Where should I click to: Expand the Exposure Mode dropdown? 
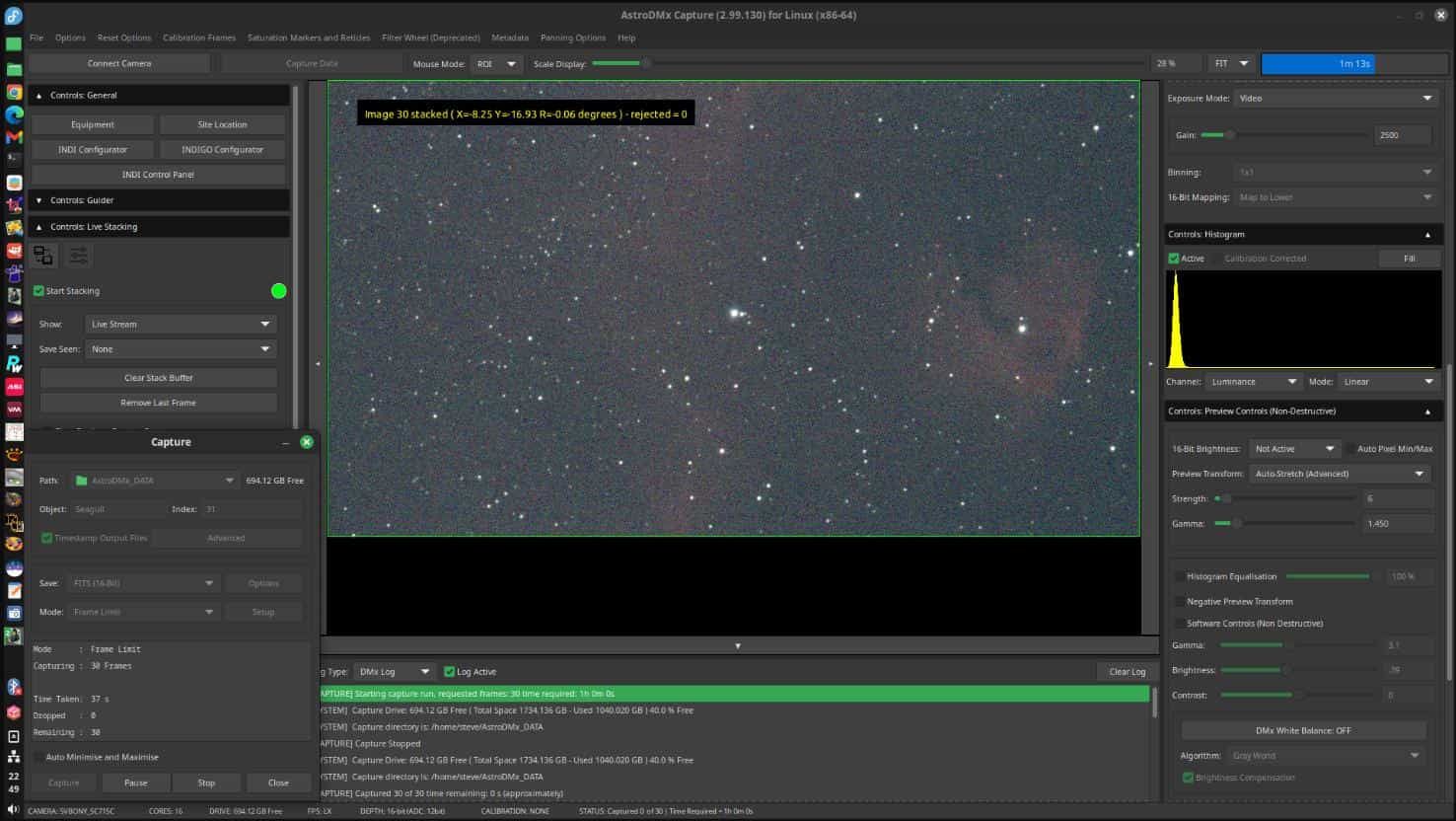click(1335, 99)
